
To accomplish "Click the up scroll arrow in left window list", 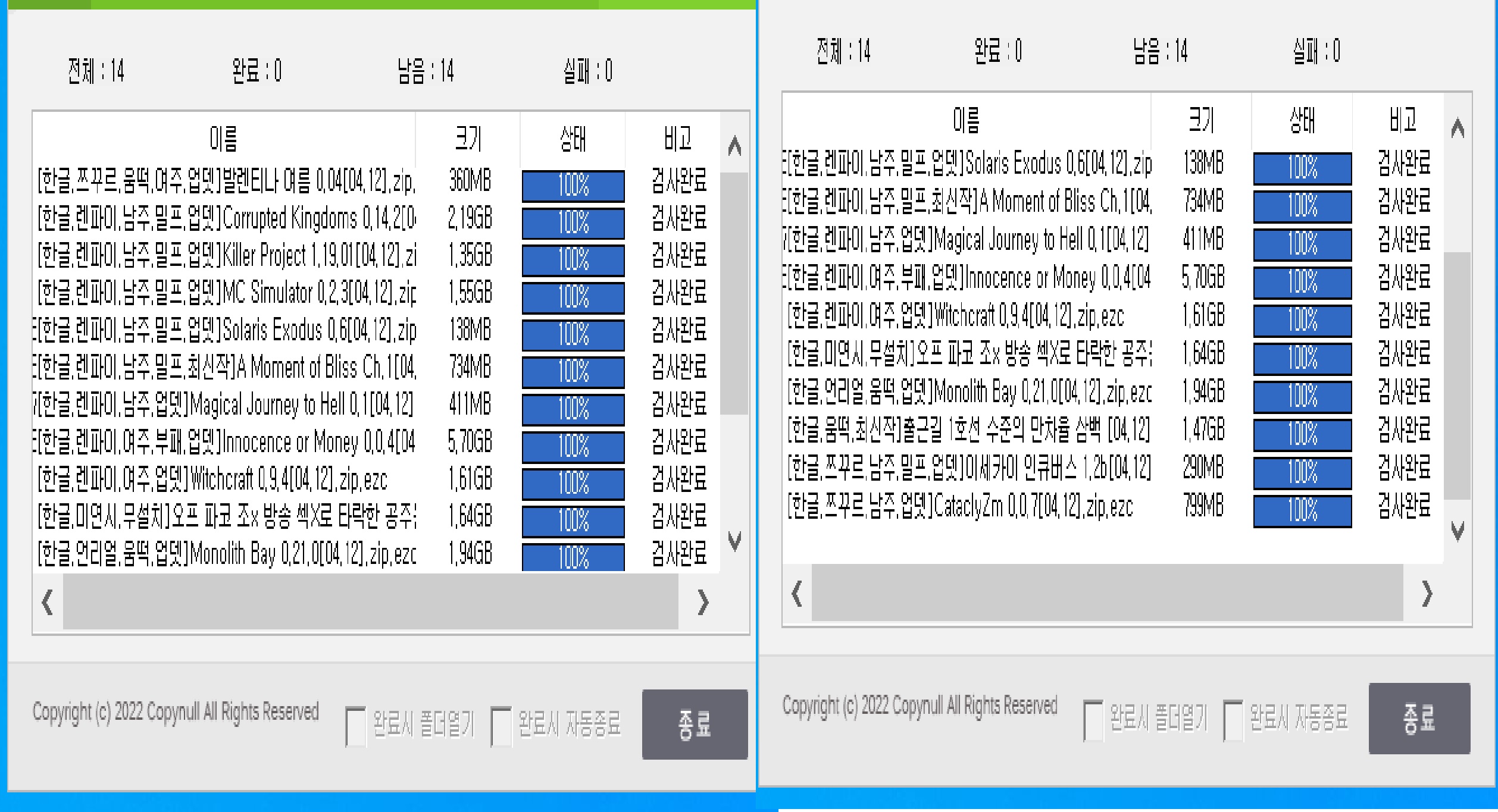I will (734, 146).
